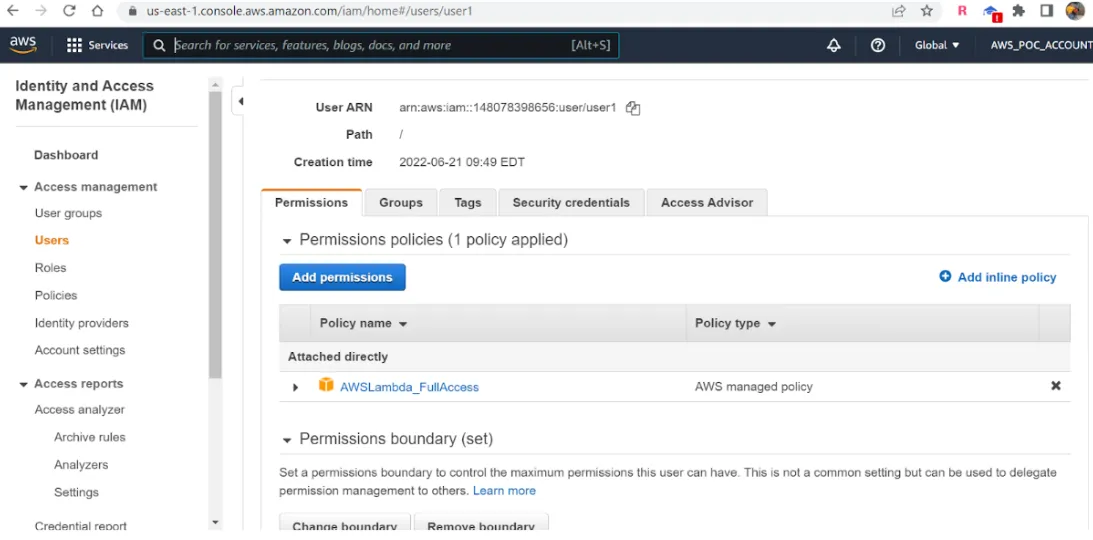The image size is (1093, 540).
Task: Open the AWSLambda_FullAccess policy link
Action: pyautogui.click(x=409, y=387)
